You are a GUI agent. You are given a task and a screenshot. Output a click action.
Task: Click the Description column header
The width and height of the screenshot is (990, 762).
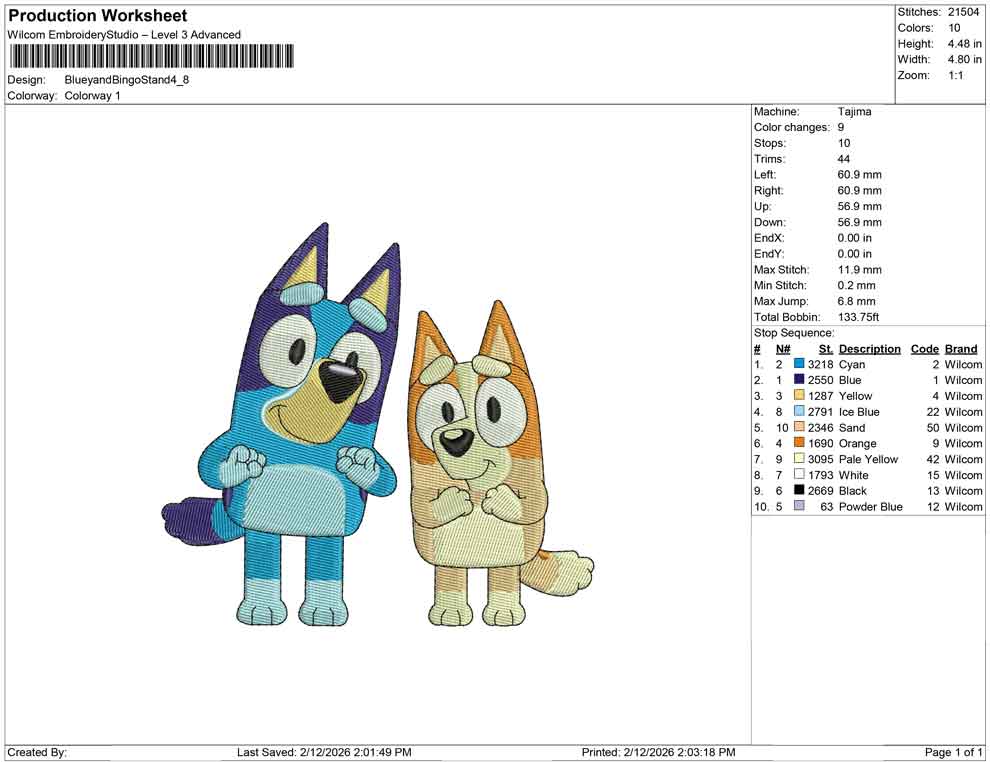(870, 348)
